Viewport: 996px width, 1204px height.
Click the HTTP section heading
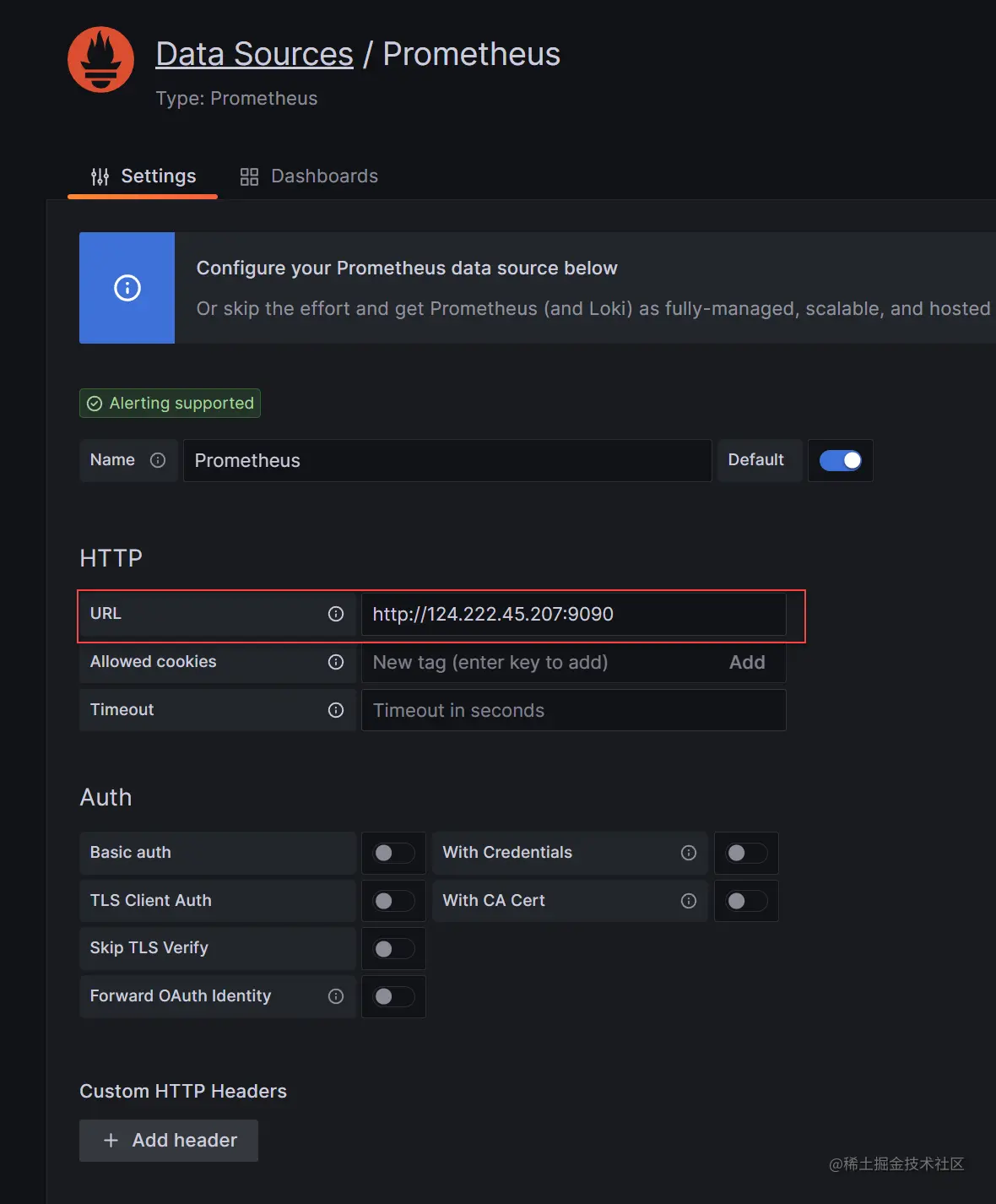point(111,558)
